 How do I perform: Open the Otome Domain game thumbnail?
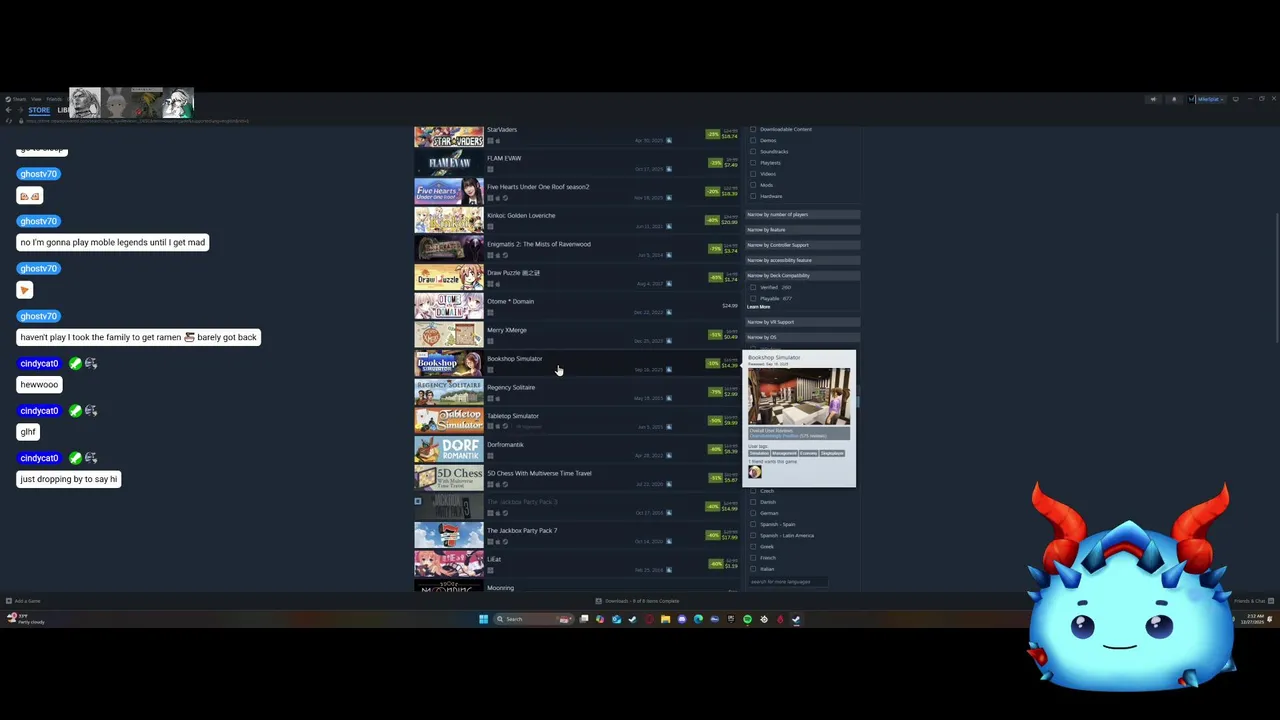(449, 306)
